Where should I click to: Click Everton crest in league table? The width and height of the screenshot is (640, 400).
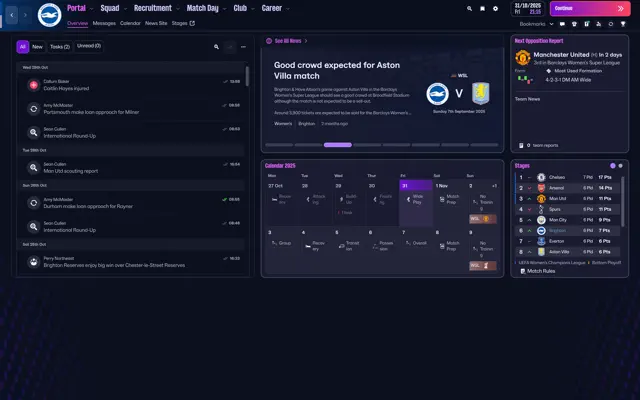click(541, 241)
